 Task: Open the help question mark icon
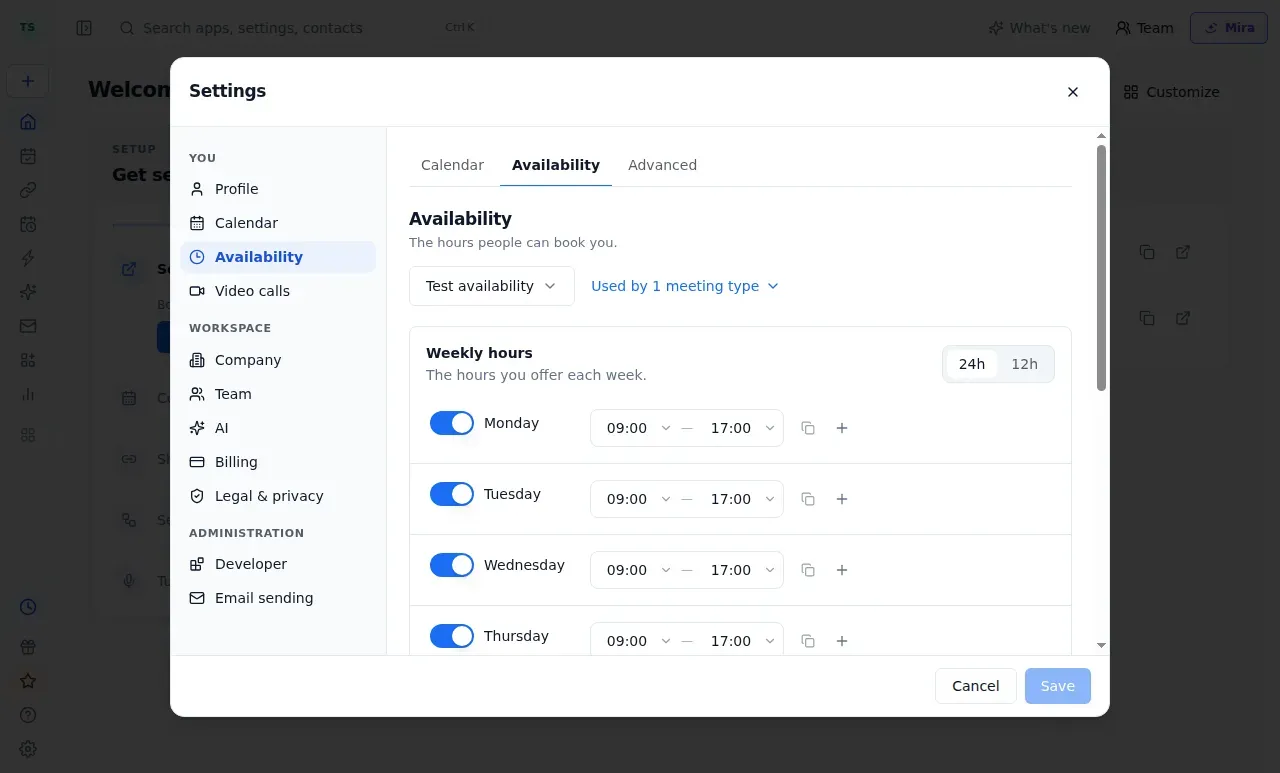[28, 715]
